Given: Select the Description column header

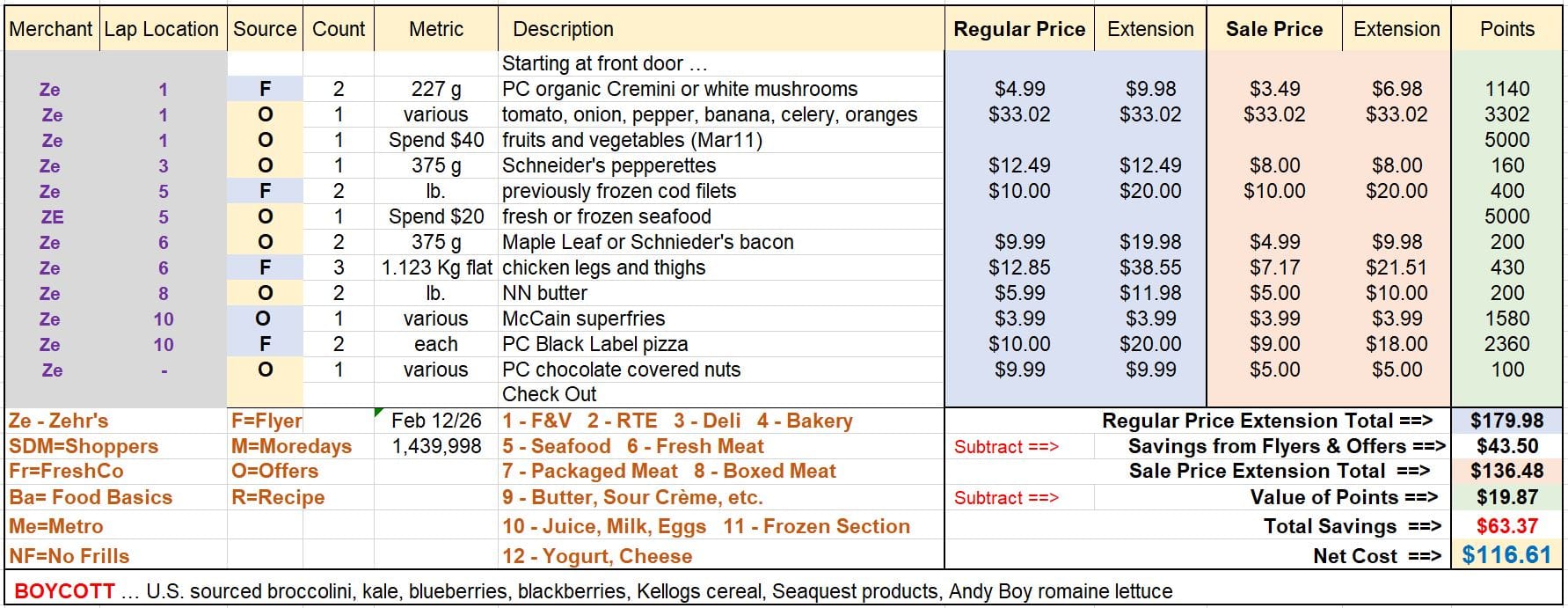Looking at the screenshot, I should click(x=563, y=29).
